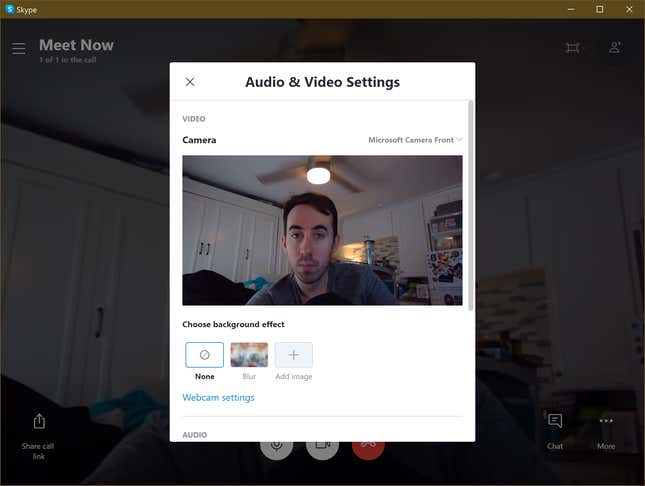Open the Chat panel
This screenshot has width=645, height=486.
pyautogui.click(x=555, y=421)
